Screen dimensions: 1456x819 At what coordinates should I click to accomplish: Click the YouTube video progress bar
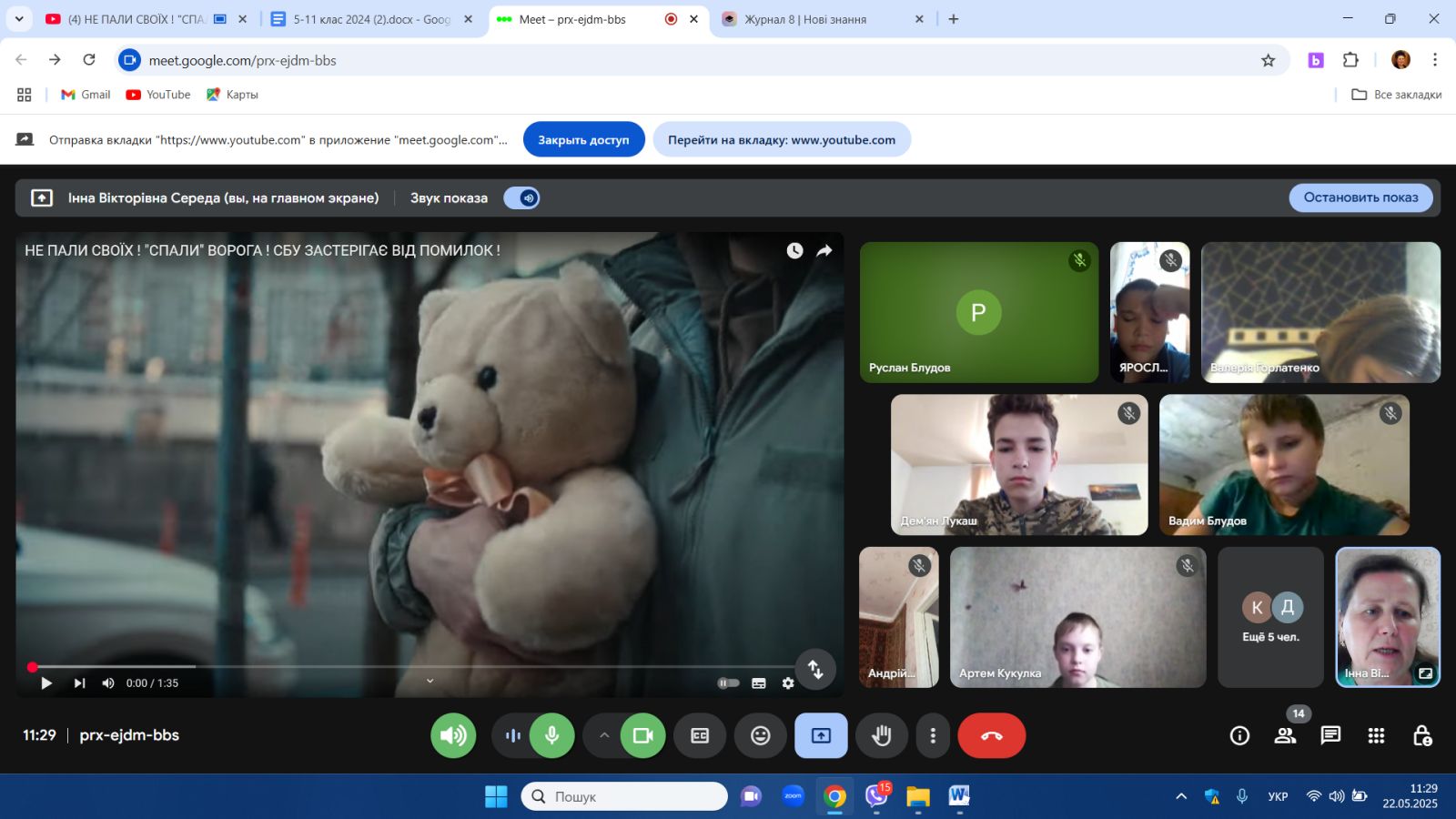coord(409,667)
